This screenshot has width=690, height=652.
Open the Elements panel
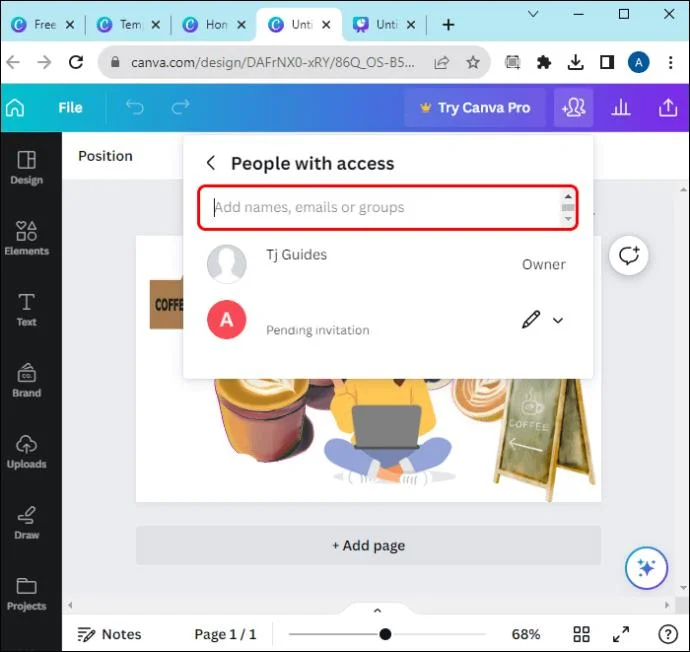[x=27, y=238]
